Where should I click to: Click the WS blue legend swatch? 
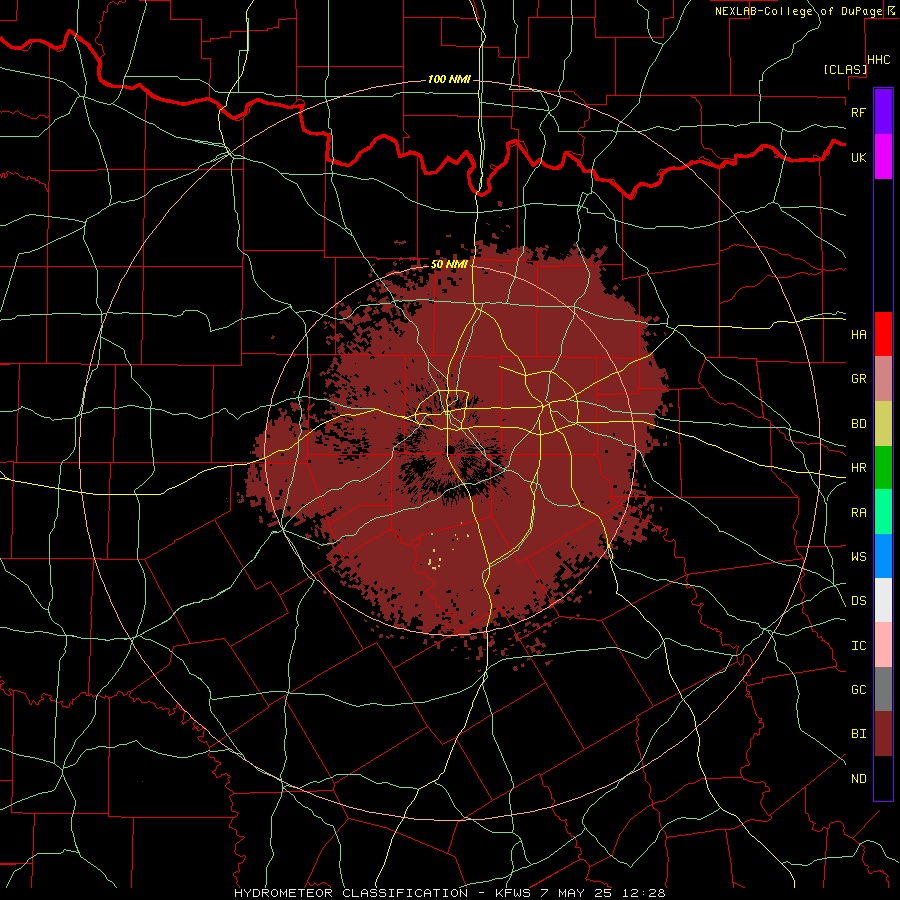[x=883, y=556]
